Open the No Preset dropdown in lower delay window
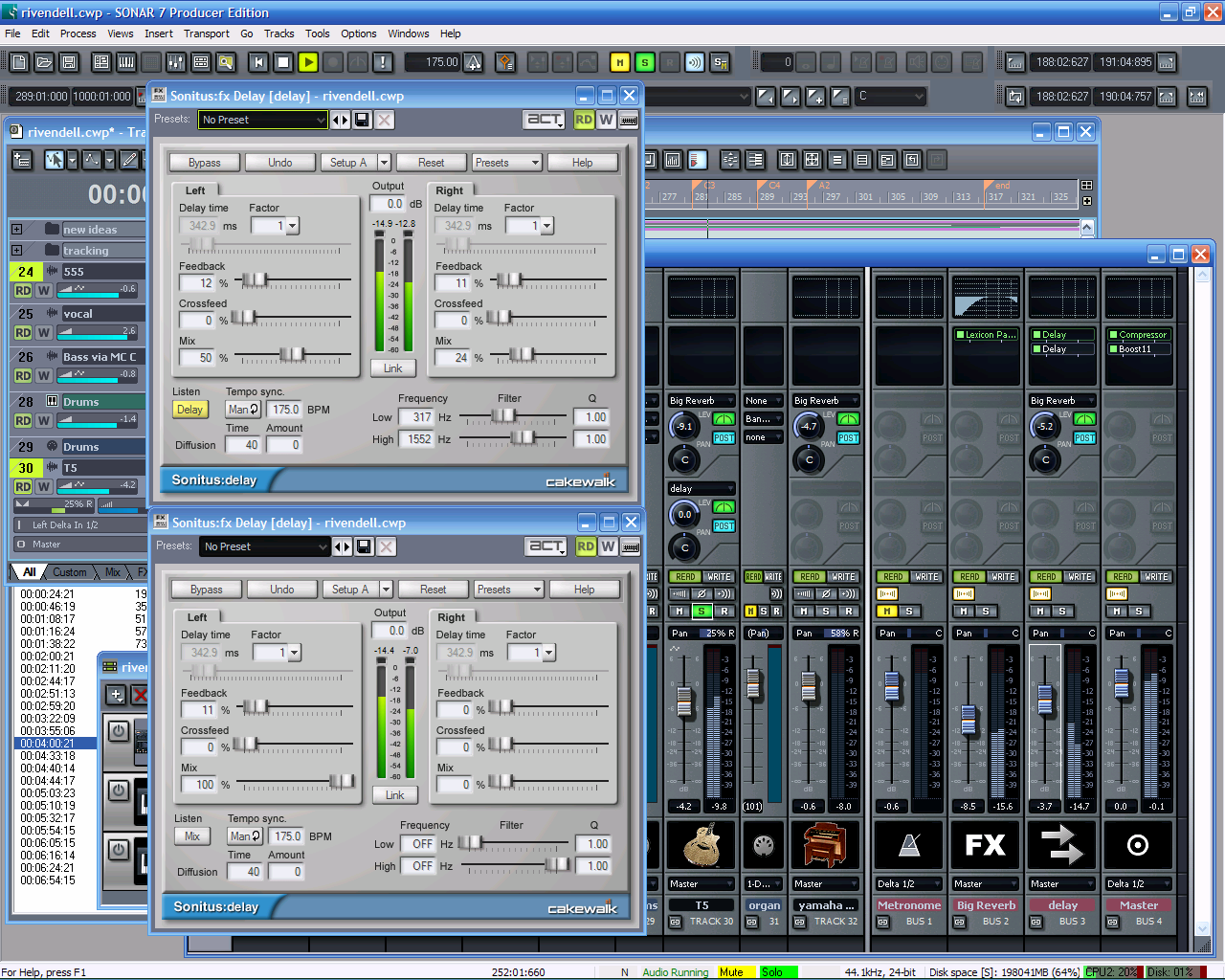The image size is (1225, 980). [x=265, y=546]
